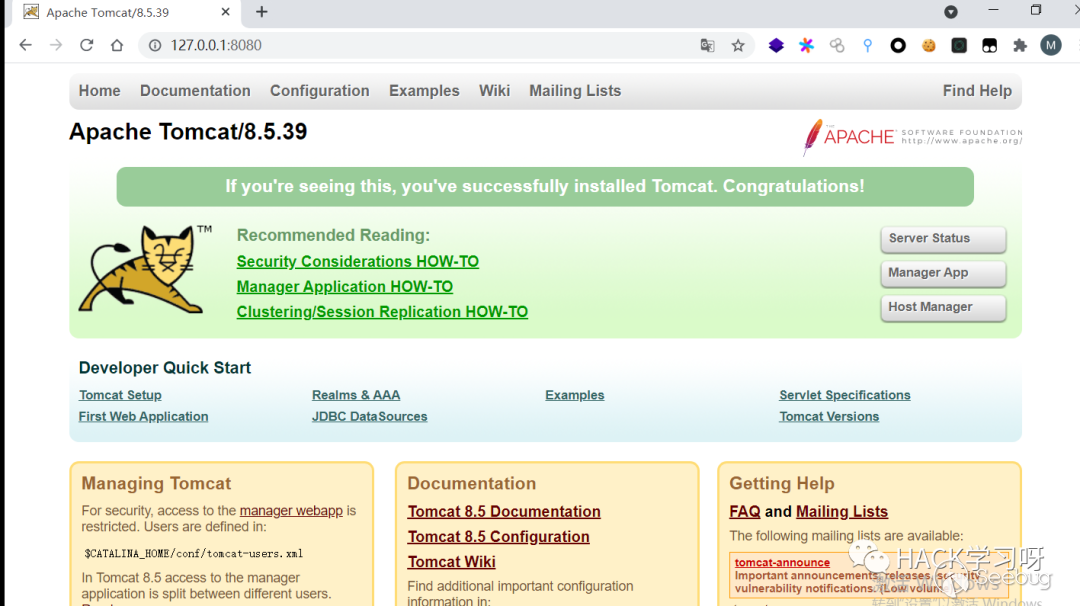Open Find Help in the nav bar
Screen dimensions: 1080x606
click(977, 91)
